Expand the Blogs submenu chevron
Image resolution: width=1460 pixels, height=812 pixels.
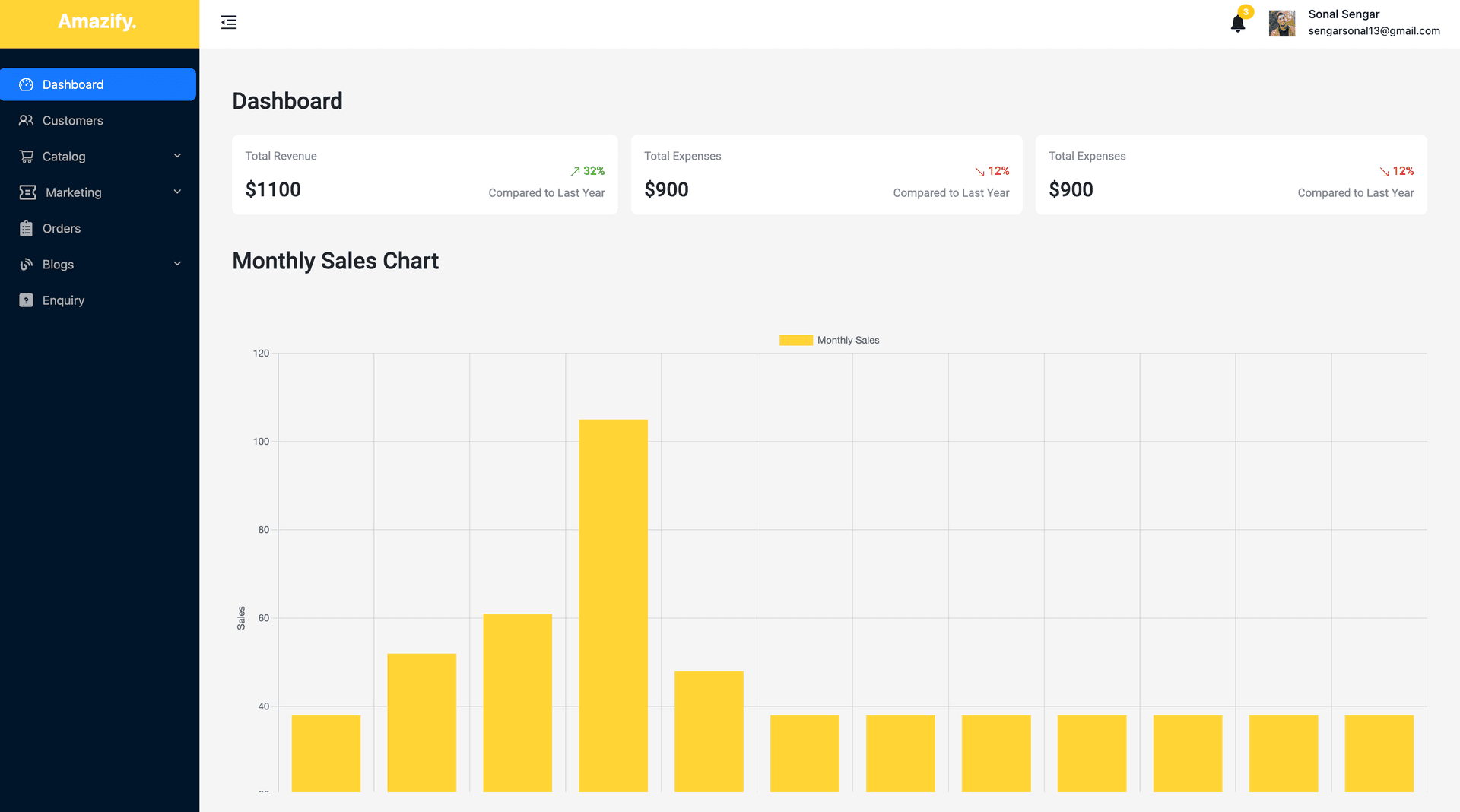click(x=177, y=264)
